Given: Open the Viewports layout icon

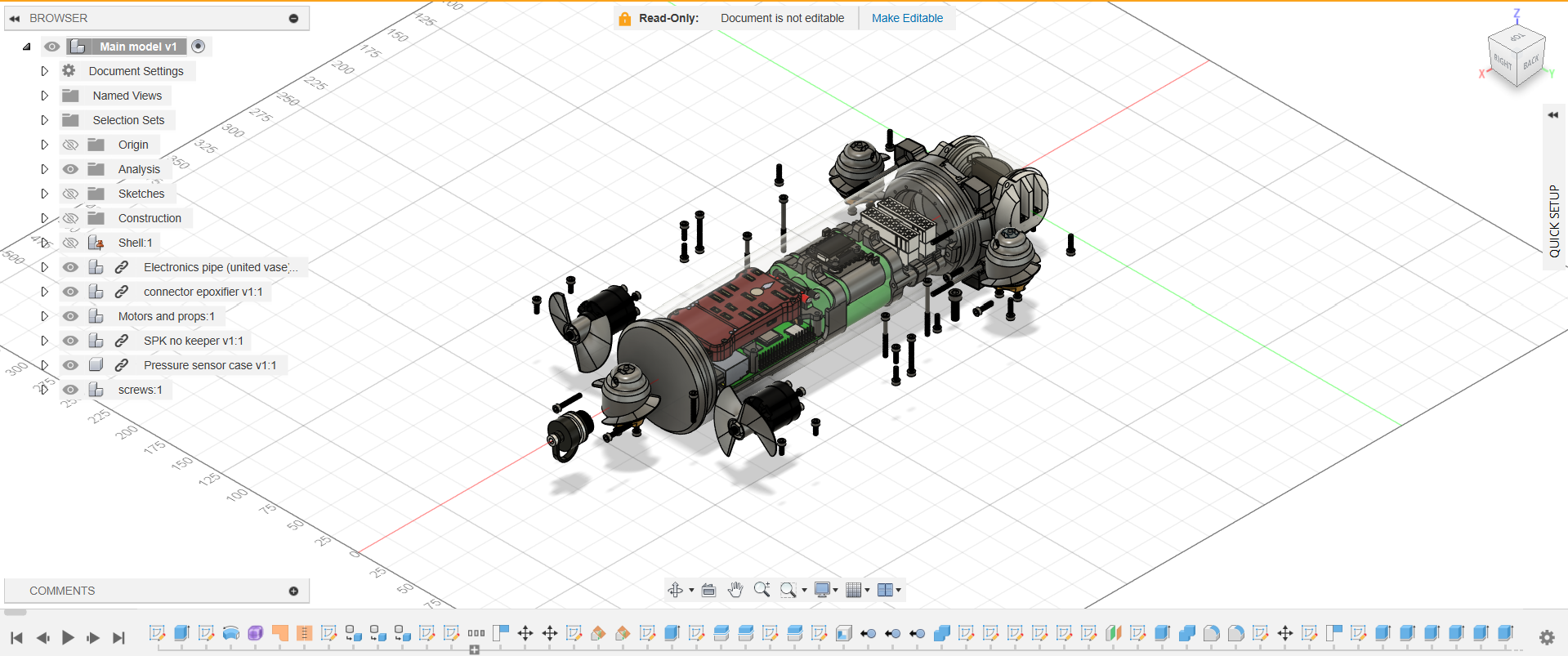Looking at the screenshot, I should (885, 590).
